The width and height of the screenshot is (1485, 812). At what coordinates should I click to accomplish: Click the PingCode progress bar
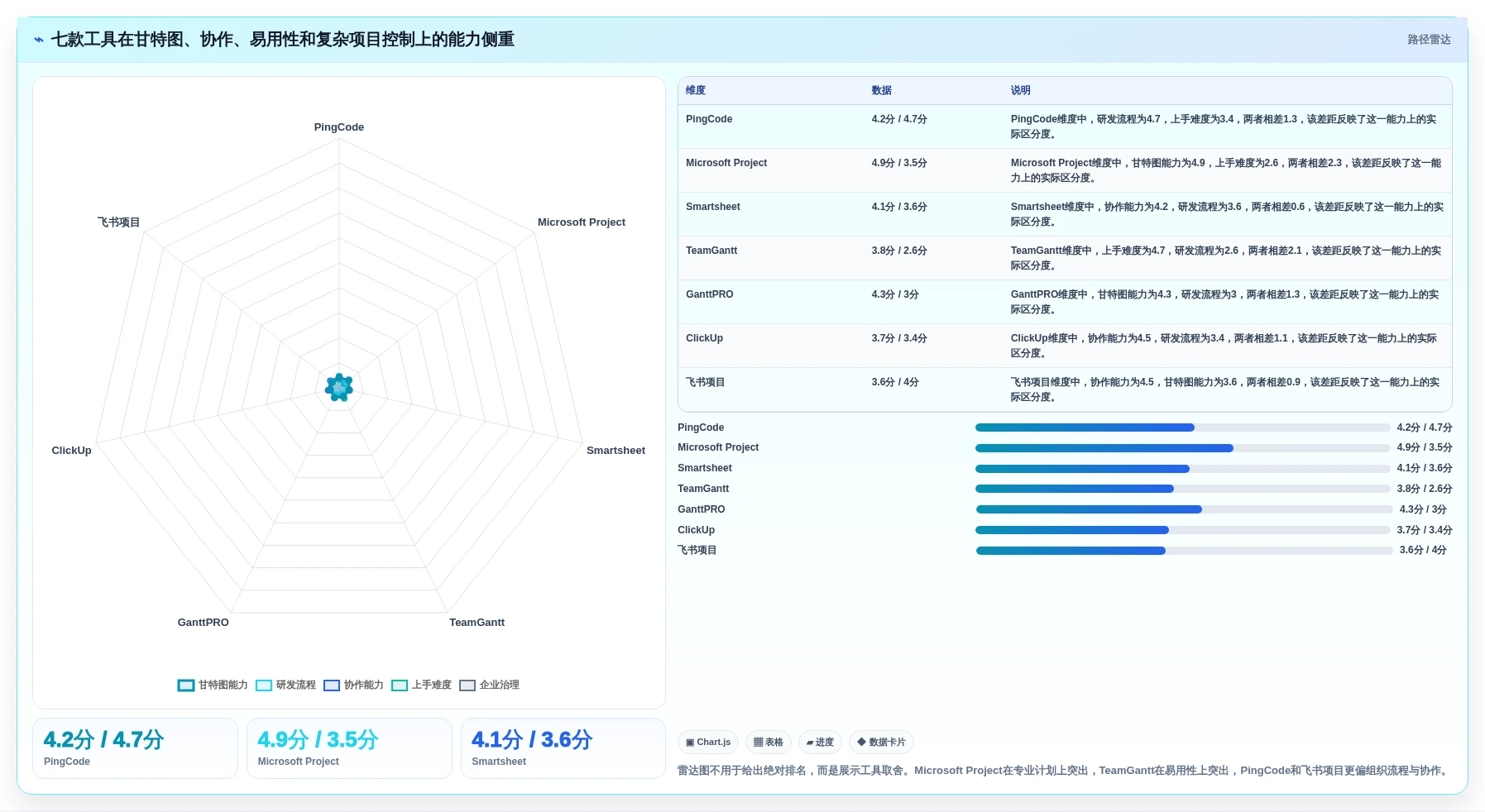1182,427
